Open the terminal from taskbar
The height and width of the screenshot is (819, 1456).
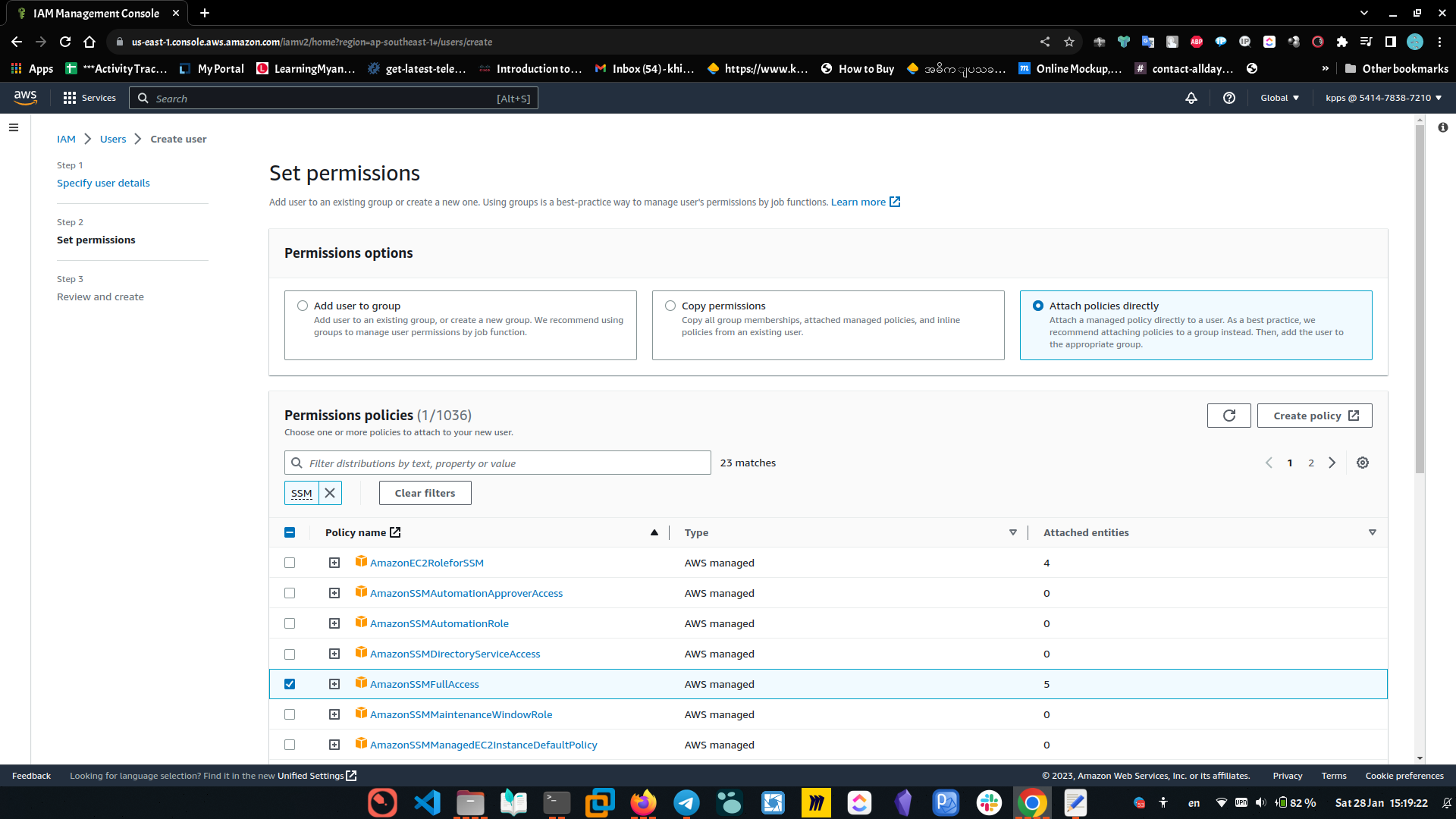(x=557, y=802)
